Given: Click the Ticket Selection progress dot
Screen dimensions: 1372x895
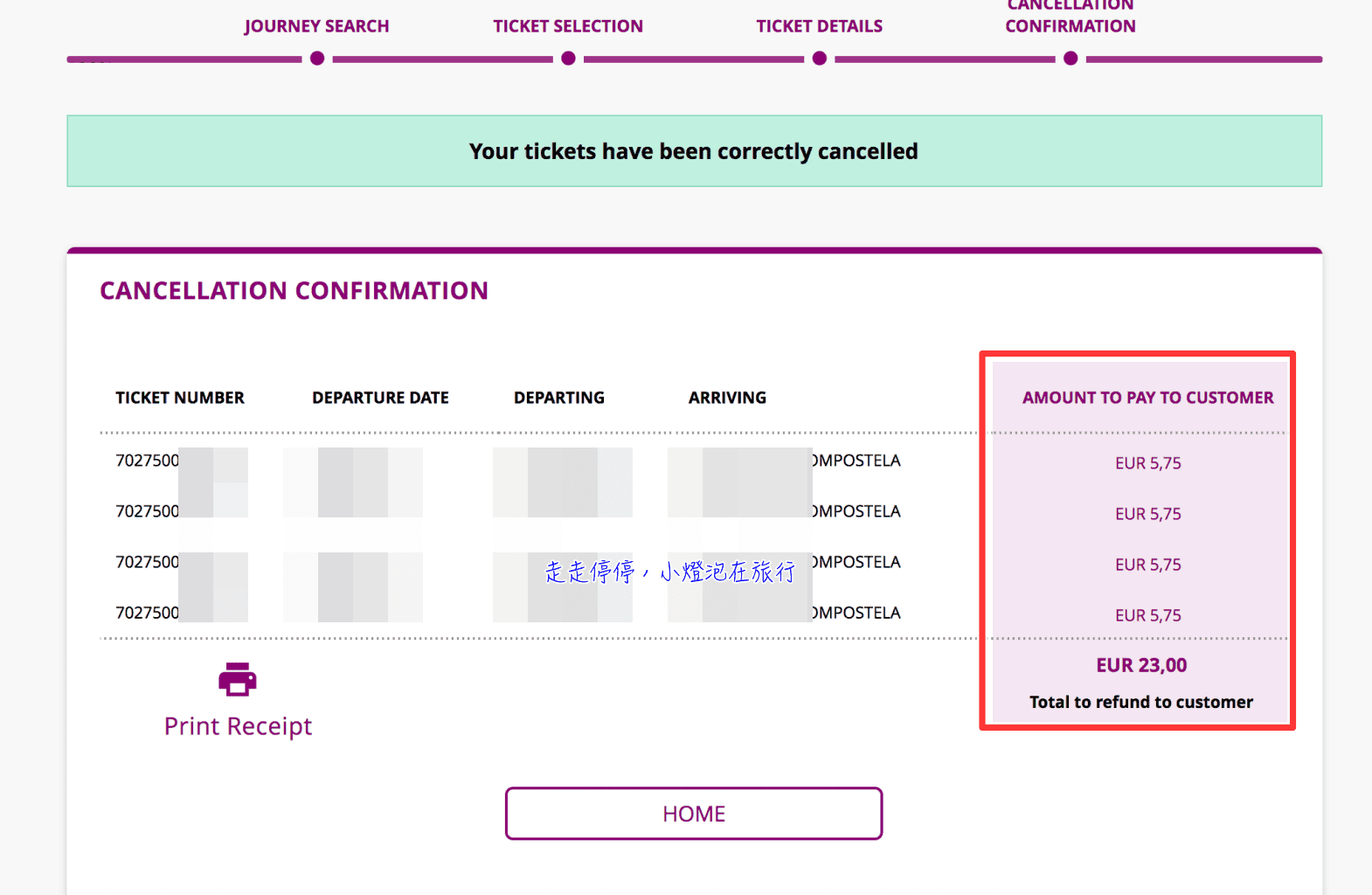Looking at the screenshot, I should pos(568,59).
